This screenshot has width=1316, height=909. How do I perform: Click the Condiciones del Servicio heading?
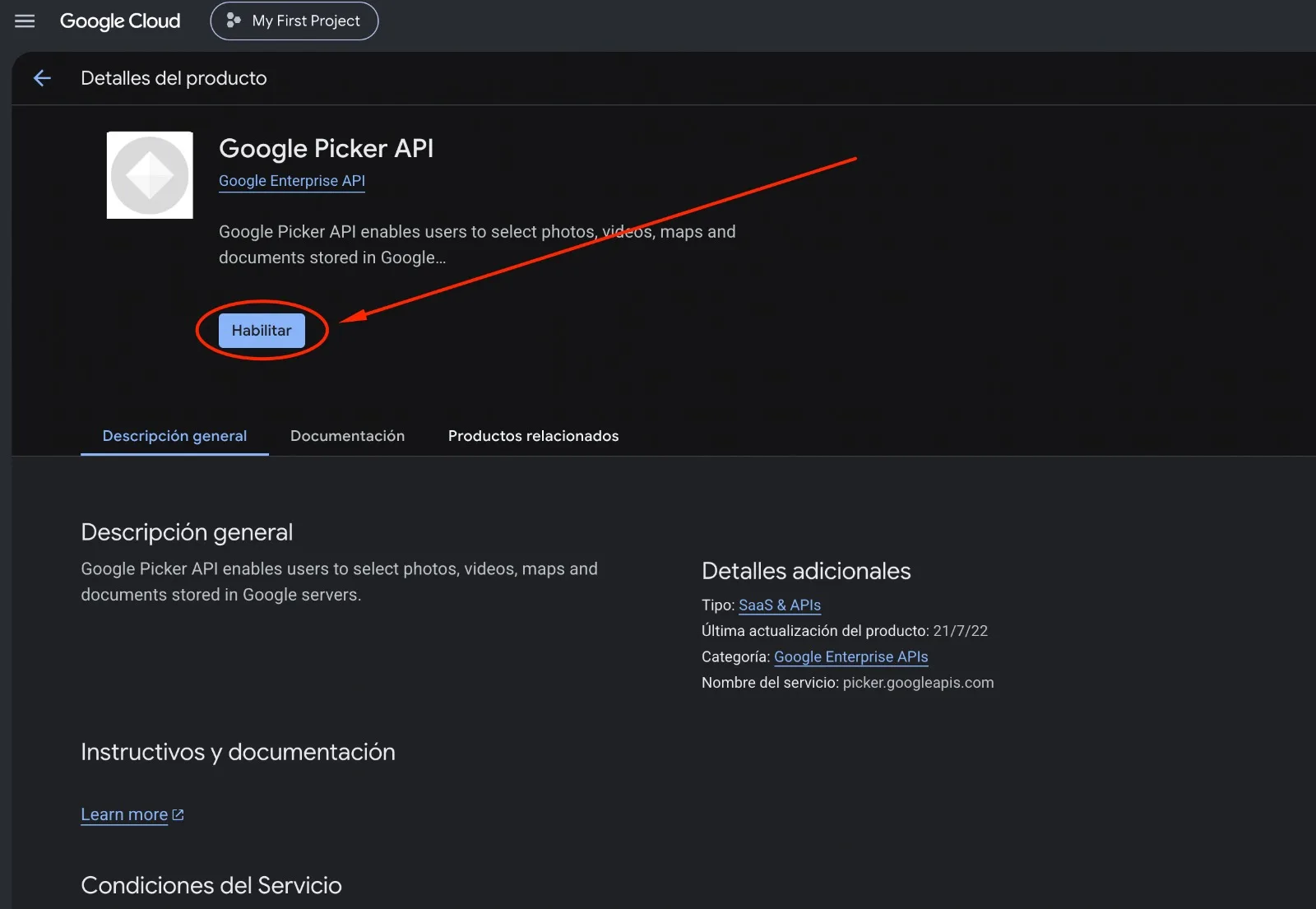211,885
